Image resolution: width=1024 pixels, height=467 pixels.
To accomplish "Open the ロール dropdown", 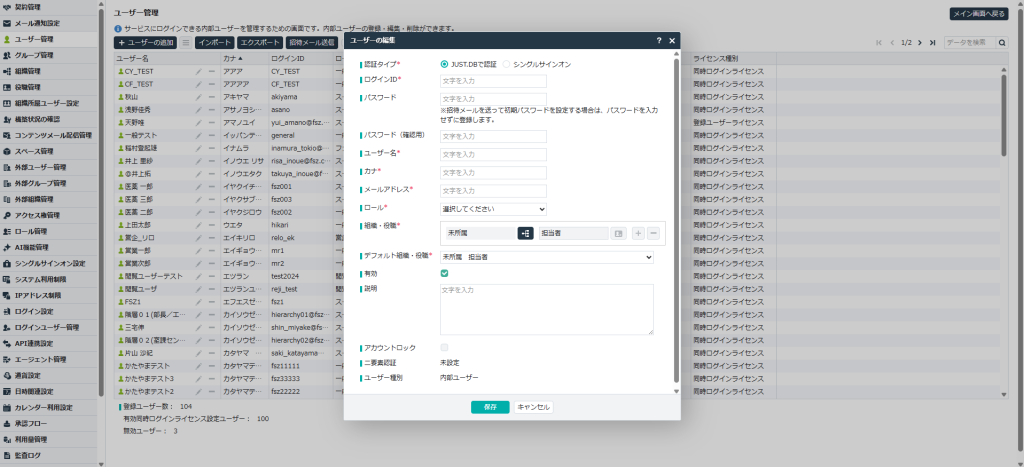I will (493, 209).
